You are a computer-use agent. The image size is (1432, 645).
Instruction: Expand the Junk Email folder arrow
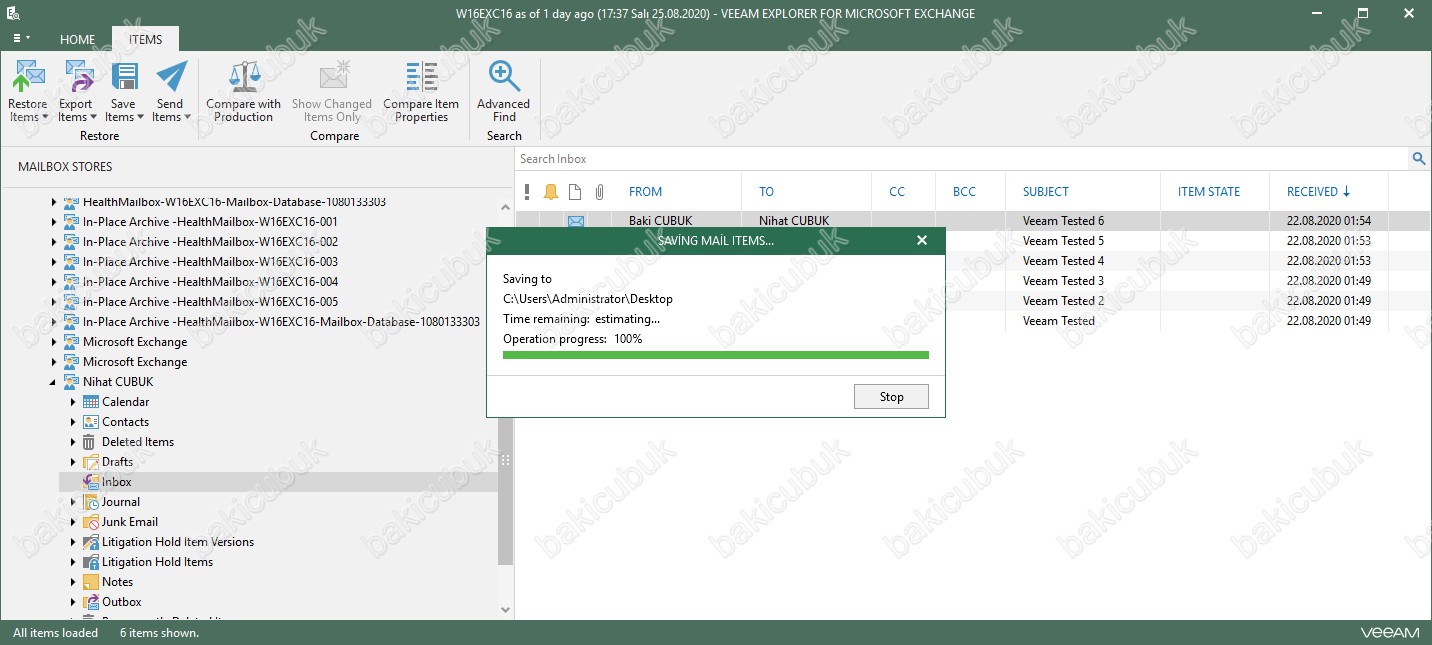pyautogui.click(x=73, y=522)
